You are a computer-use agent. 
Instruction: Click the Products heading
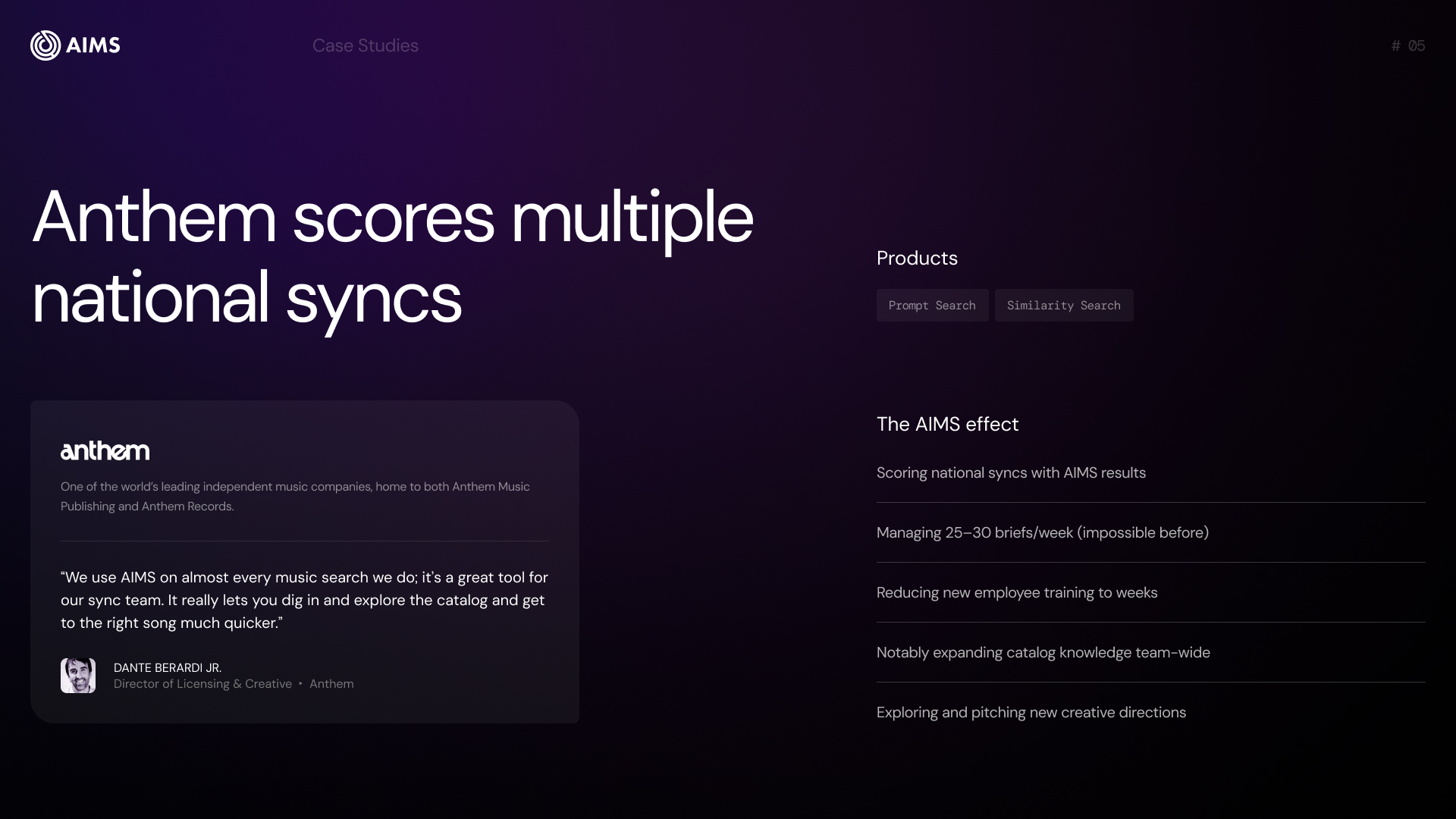(917, 258)
